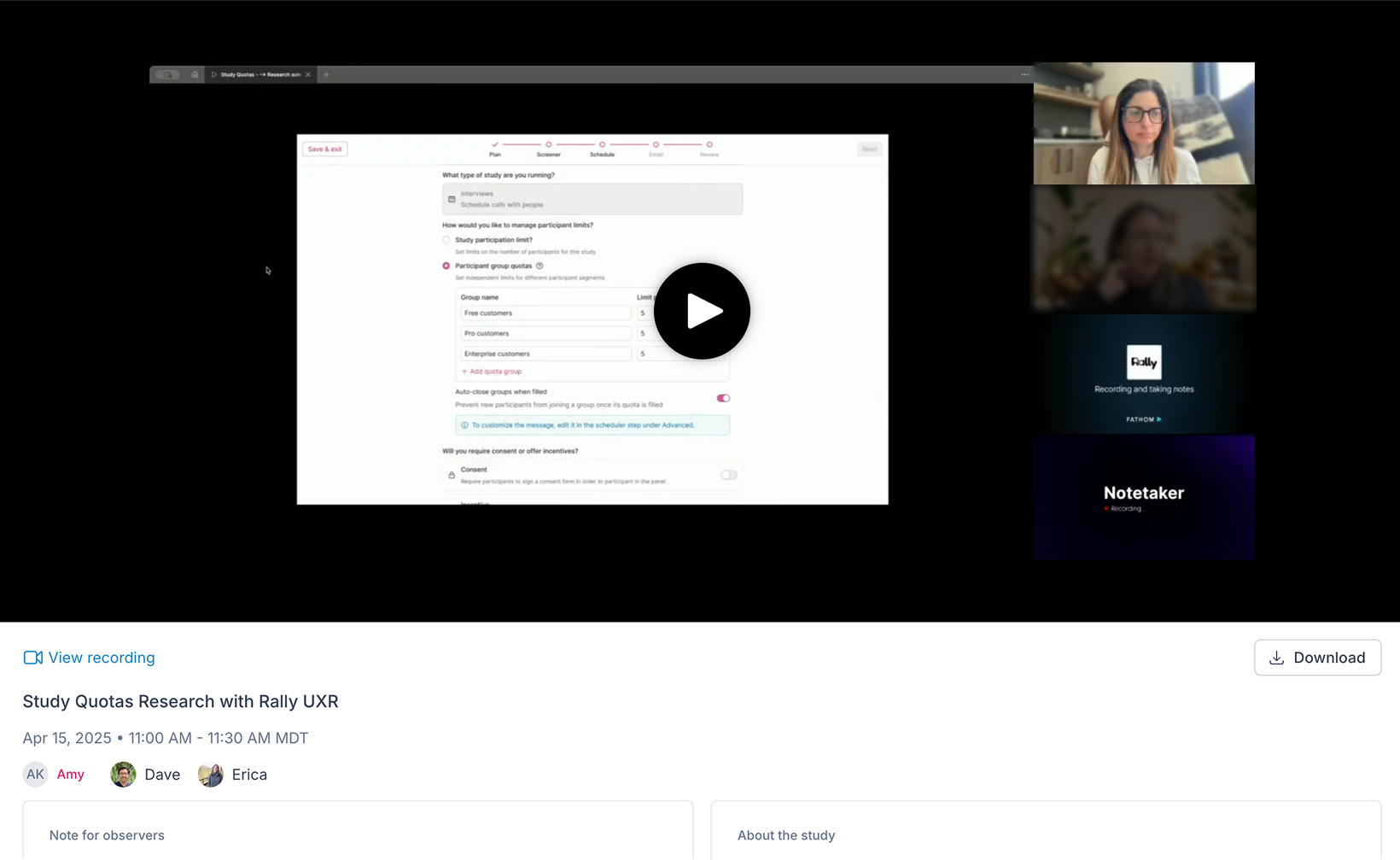1400x860 pixels.
Task: Click the help icon beside Participant group quotas
Action: pos(540,266)
